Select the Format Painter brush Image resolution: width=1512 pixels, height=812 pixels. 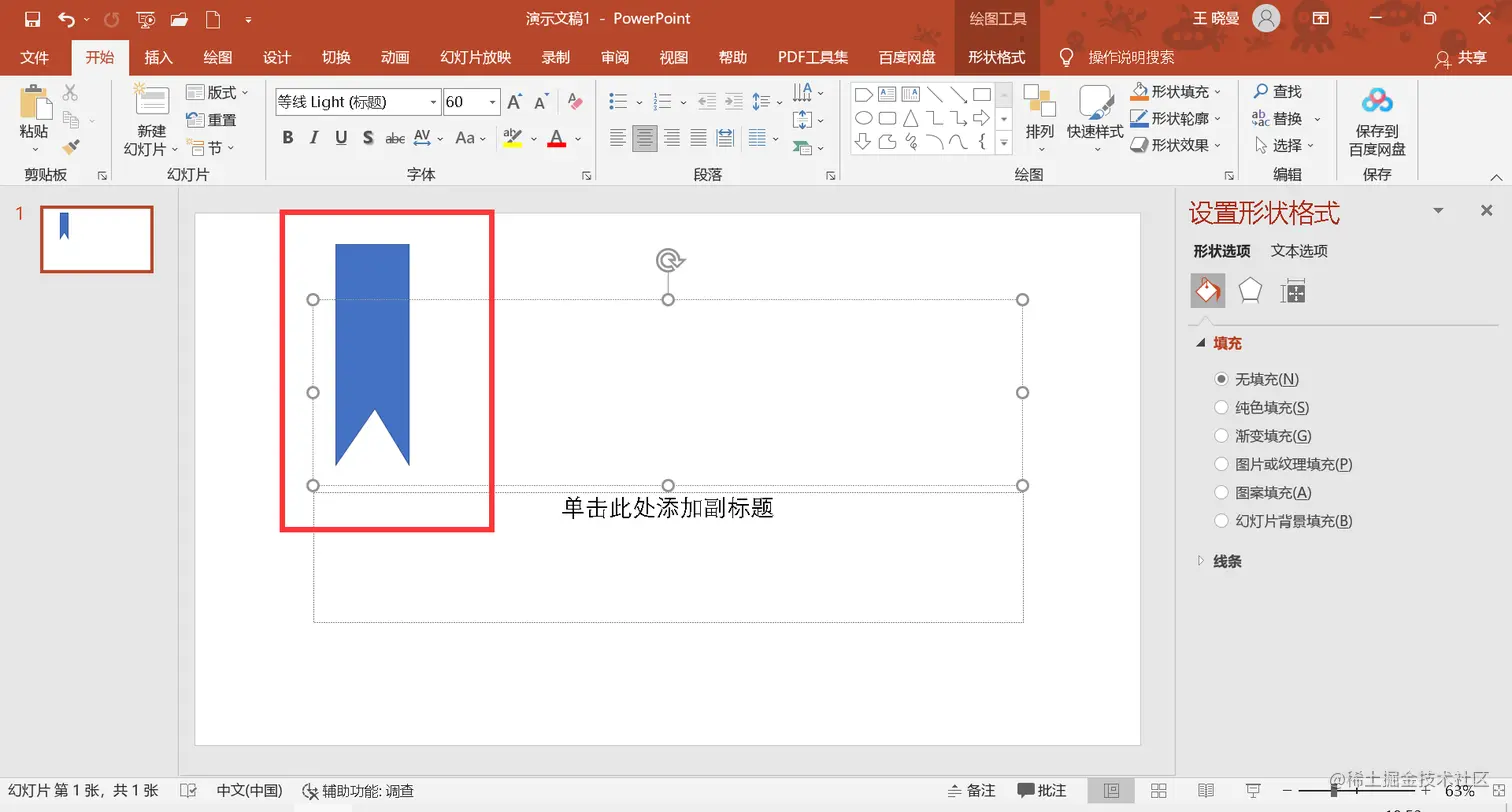pyautogui.click(x=70, y=147)
